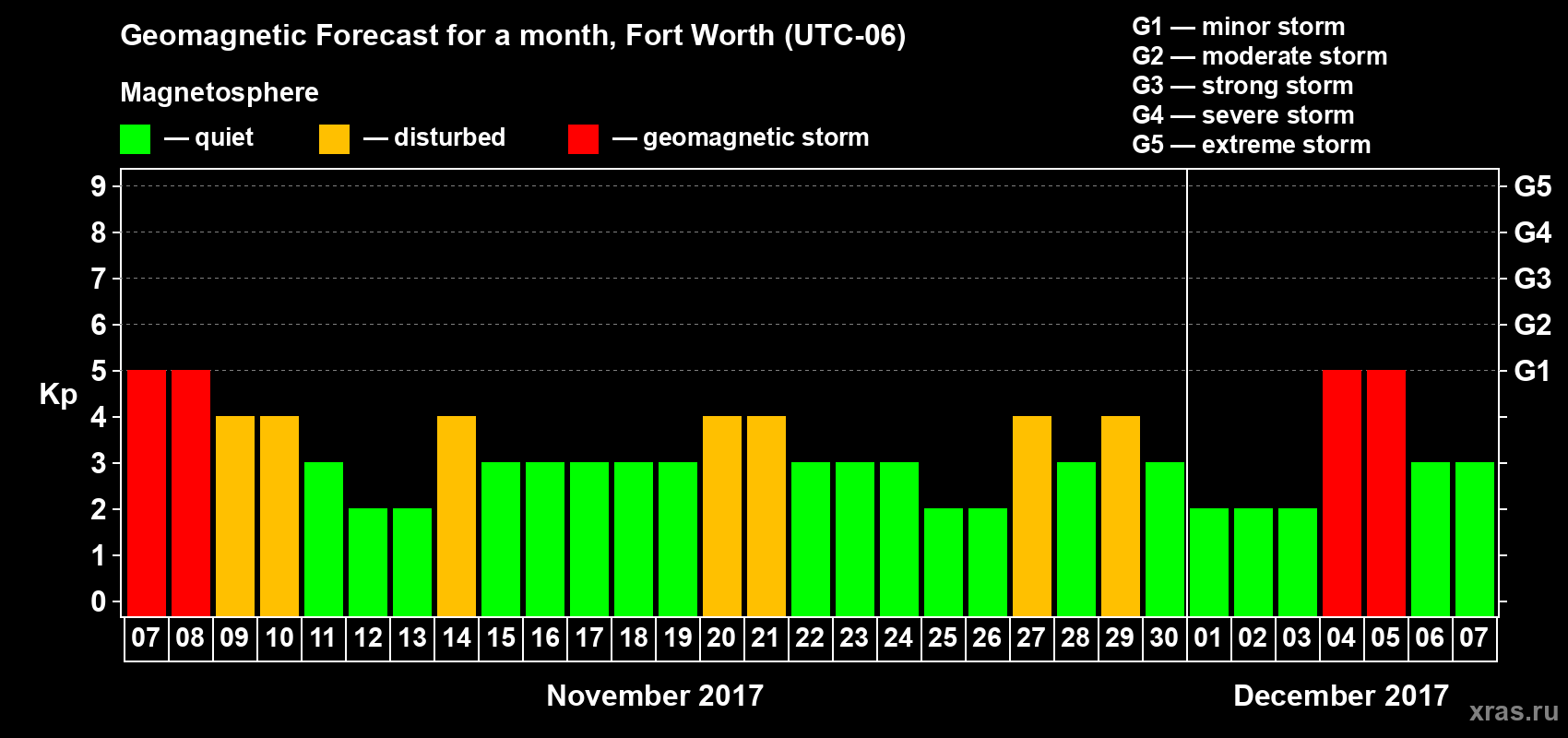
Task: Click the date label 03
Action: point(1297,637)
